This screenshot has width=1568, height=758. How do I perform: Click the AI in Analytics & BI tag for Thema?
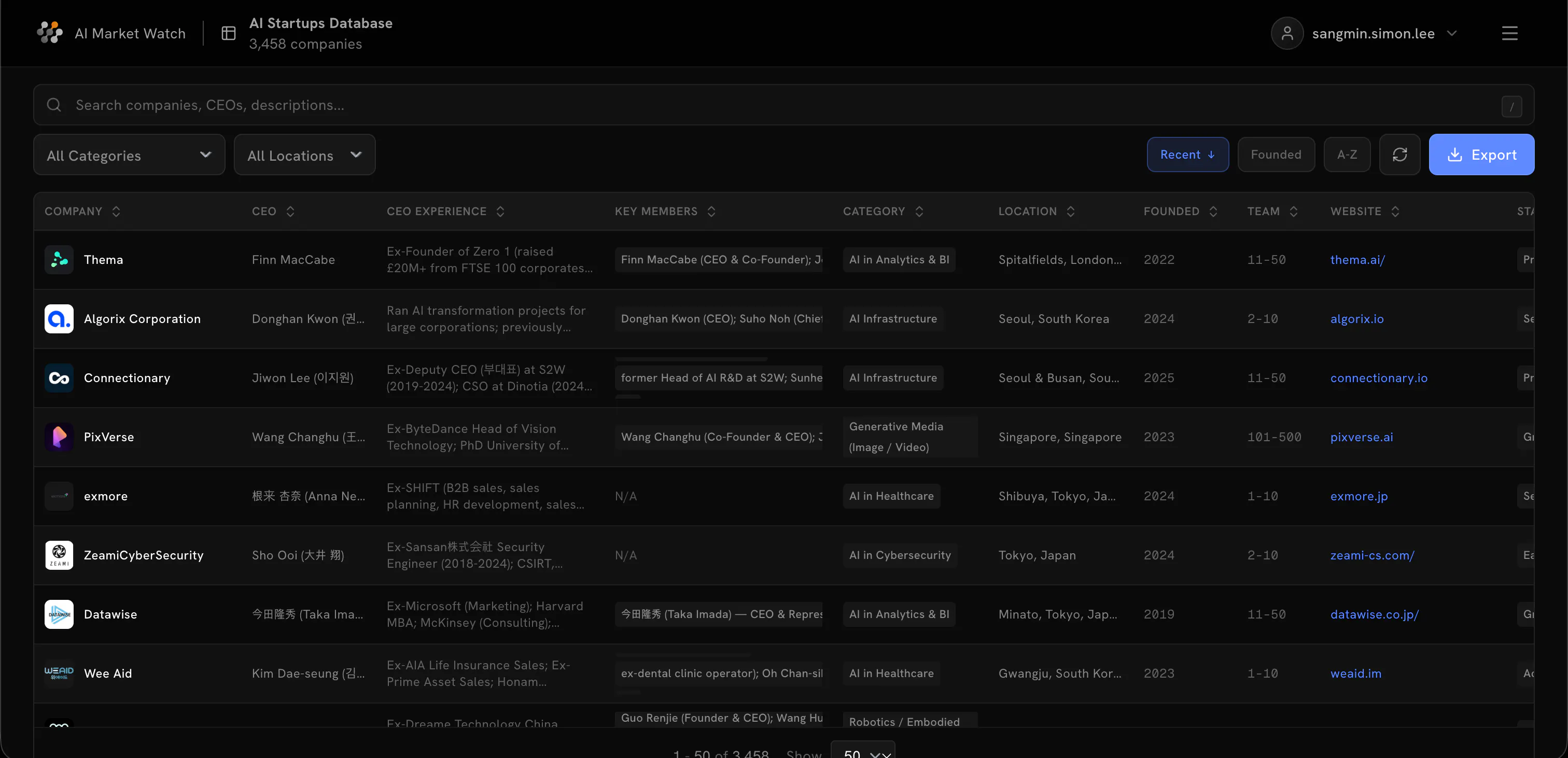tap(899, 259)
